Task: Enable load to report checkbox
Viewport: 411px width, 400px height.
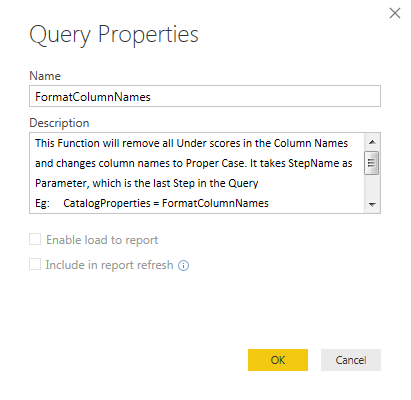Action: pyautogui.click(x=35, y=239)
